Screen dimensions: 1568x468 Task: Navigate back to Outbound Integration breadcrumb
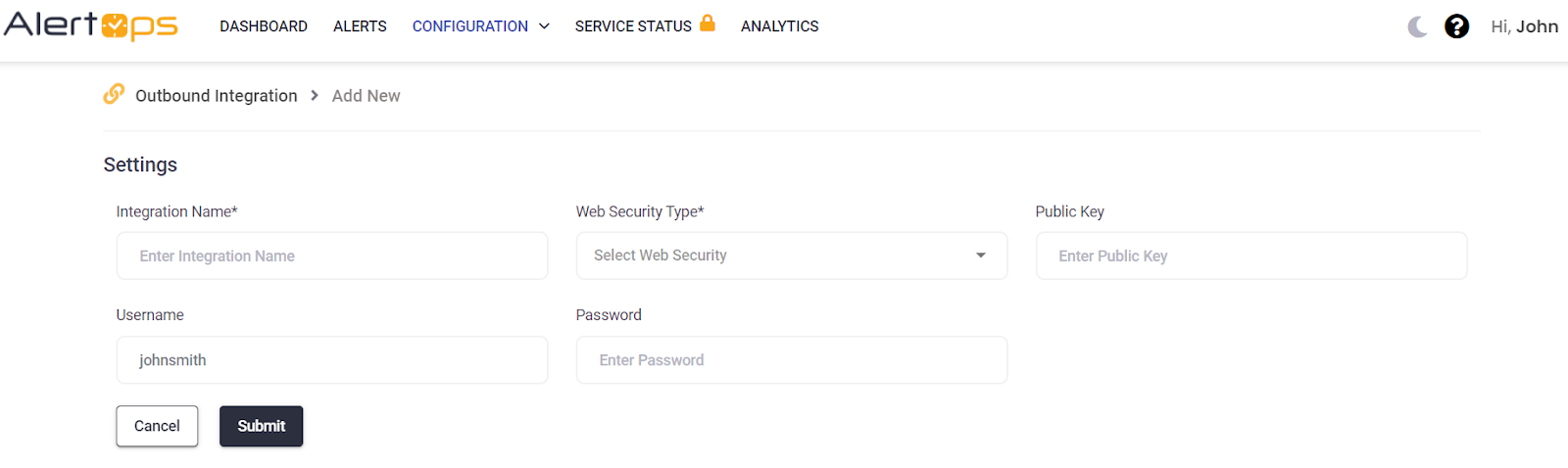(x=217, y=96)
